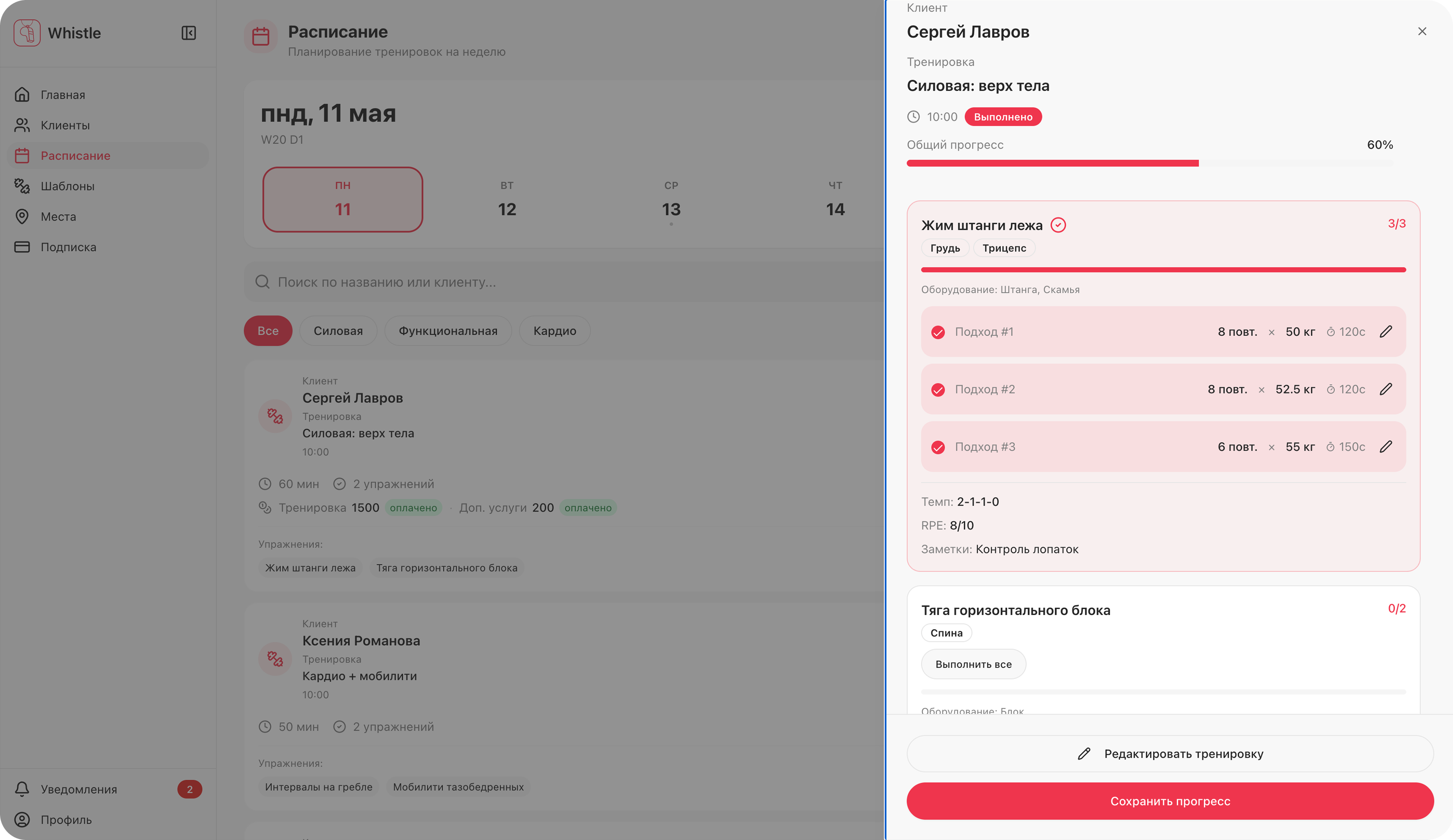
Task: Open Уведомления from the sidebar
Action: coord(108,789)
